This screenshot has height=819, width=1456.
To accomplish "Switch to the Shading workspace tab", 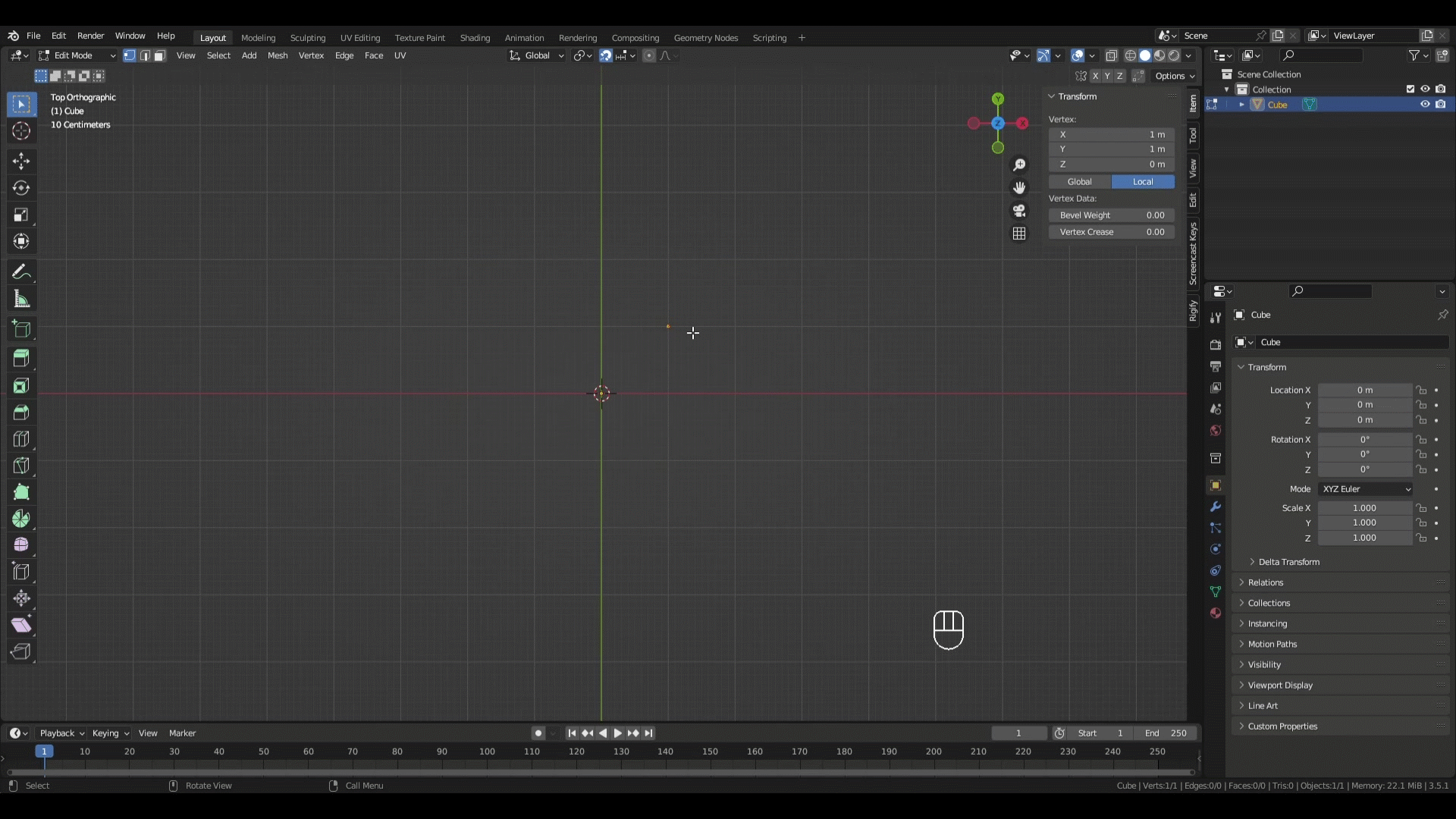I will point(475,38).
